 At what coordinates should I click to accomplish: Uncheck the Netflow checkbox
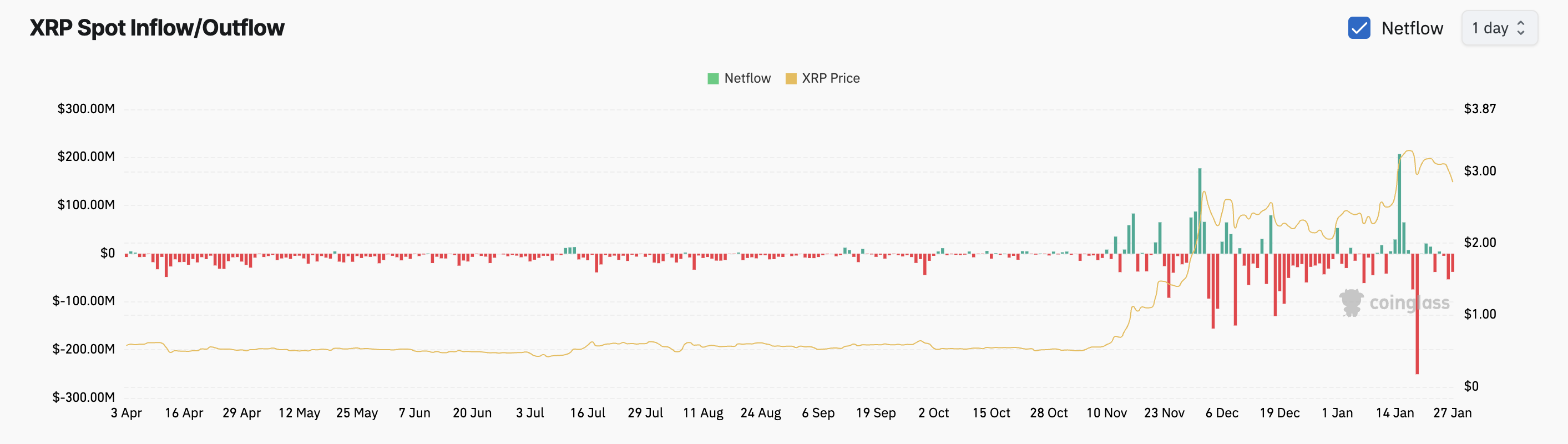pyautogui.click(x=1359, y=28)
